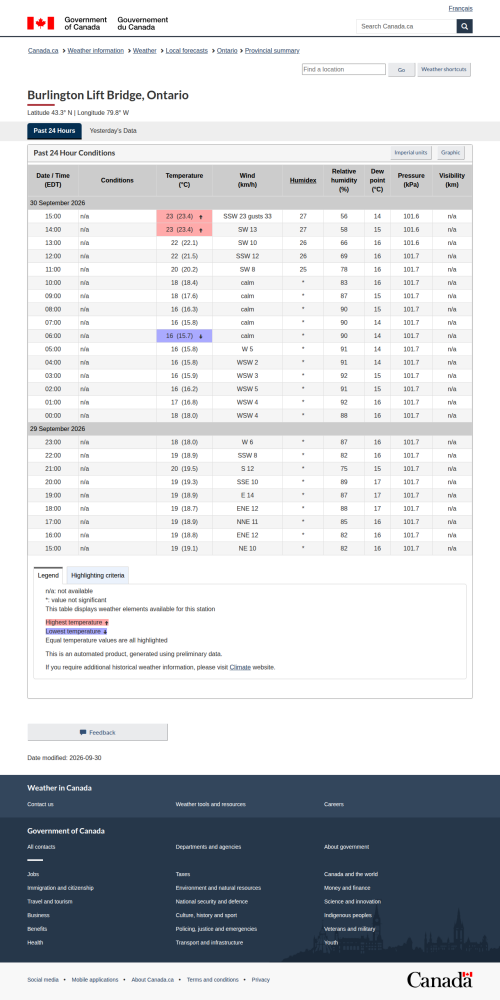Open Canada and the world link
This screenshot has height=1000, width=500.
(x=351, y=874)
